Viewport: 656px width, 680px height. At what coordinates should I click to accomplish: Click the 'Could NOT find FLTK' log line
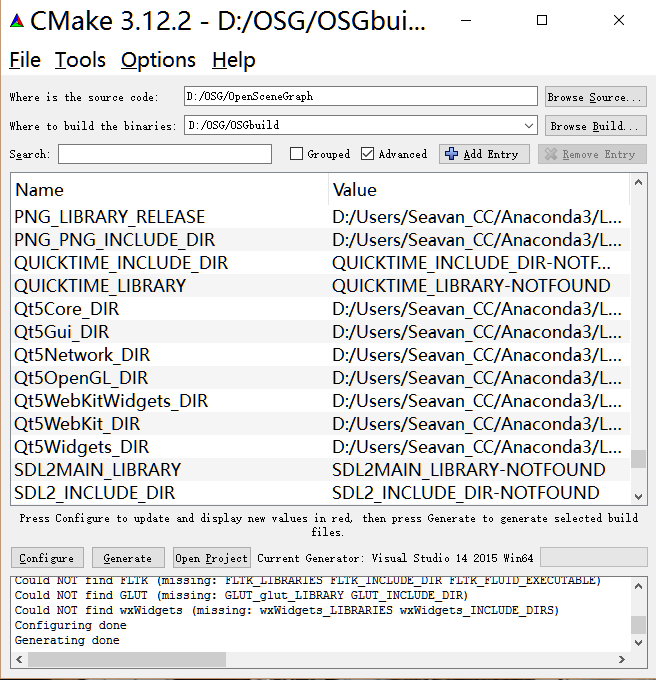point(308,580)
